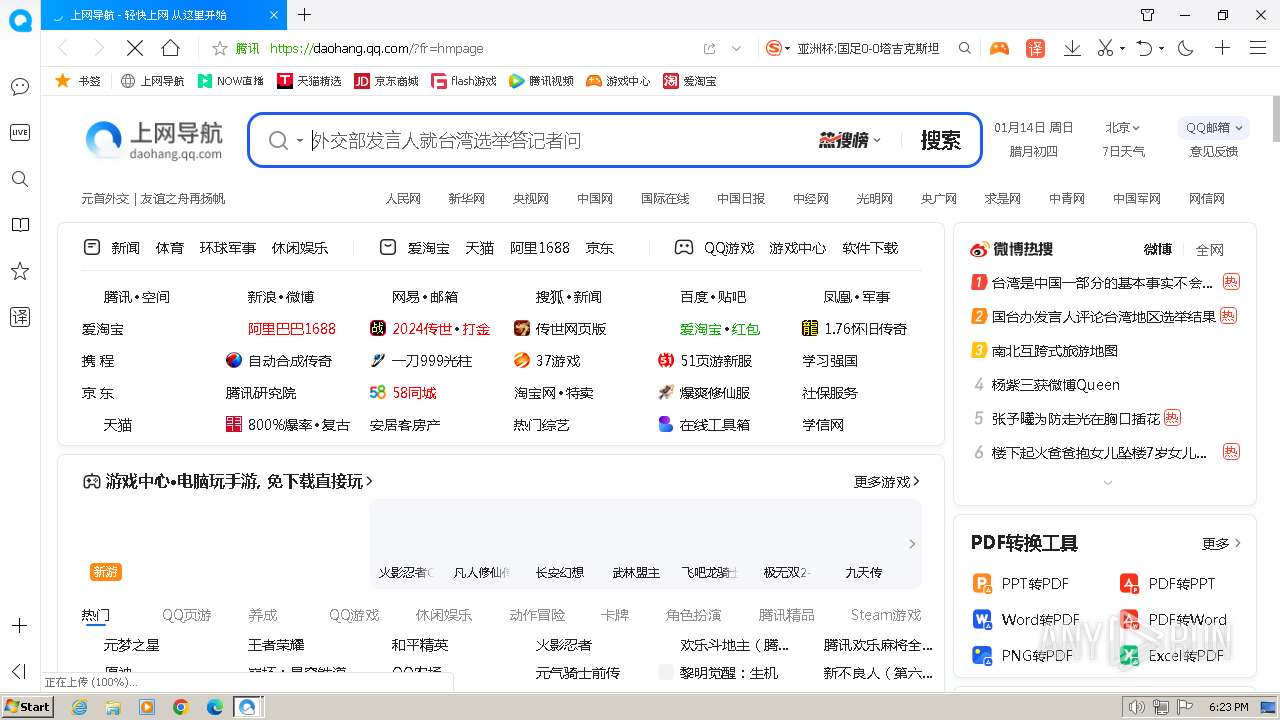Open the sidebar search icon
Viewport: 1280px width, 720px height.
coord(20,179)
